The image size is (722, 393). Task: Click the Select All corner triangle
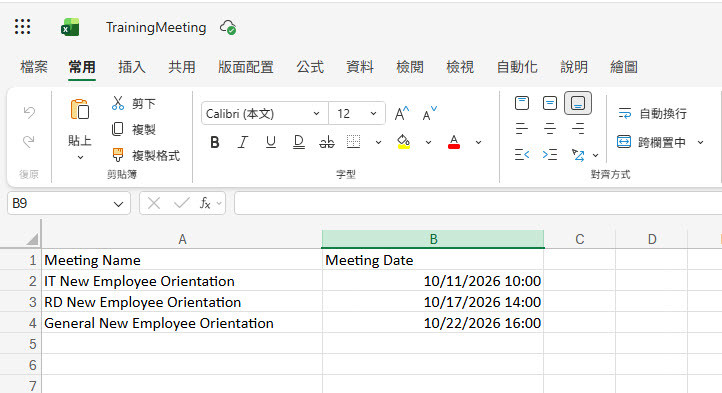click(32, 239)
